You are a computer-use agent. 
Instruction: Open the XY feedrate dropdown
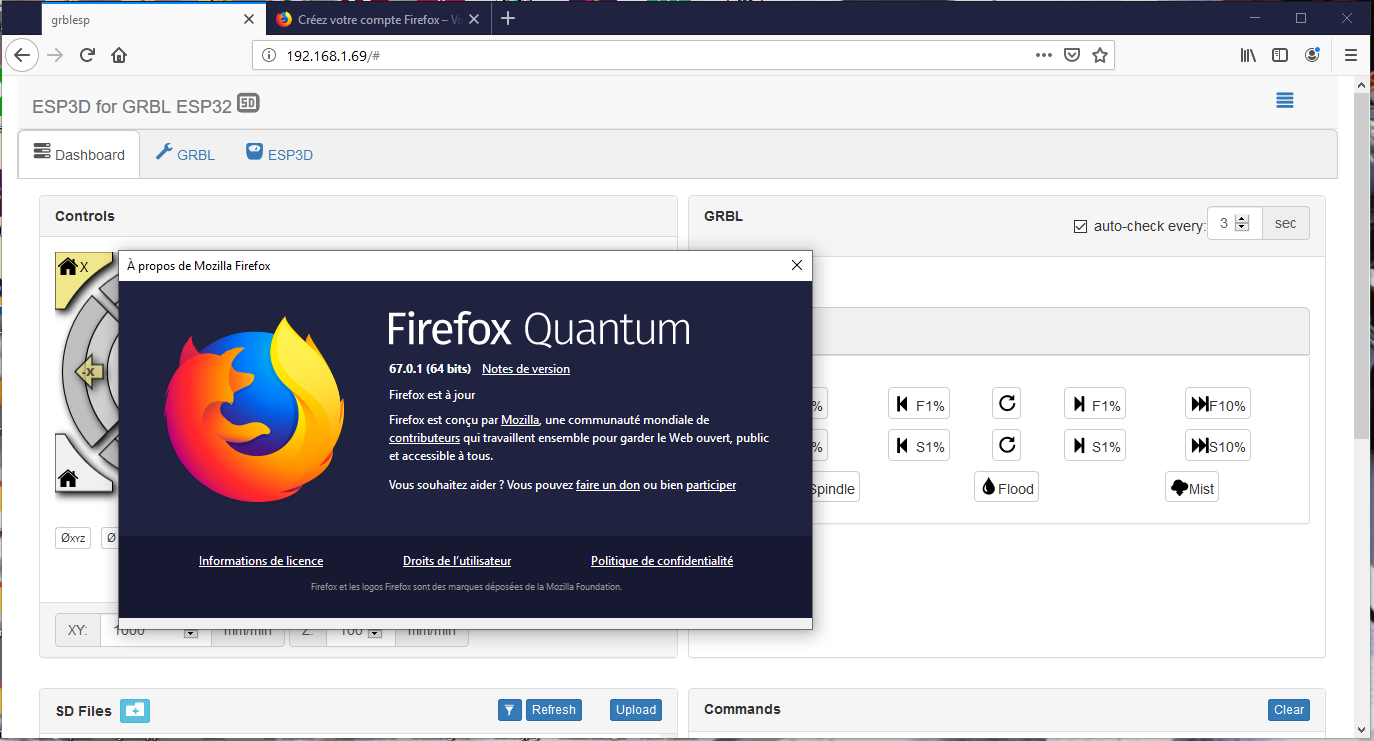pyautogui.click(x=190, y=632)
